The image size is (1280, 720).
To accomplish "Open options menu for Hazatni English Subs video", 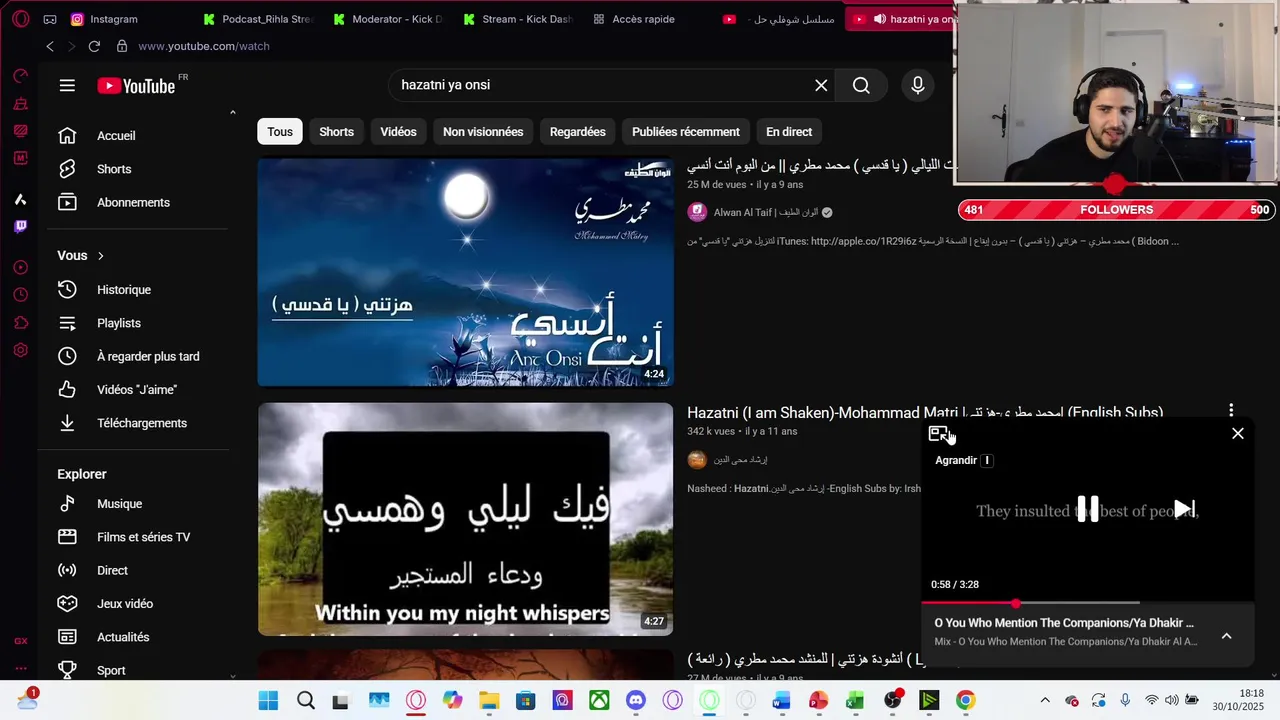I will coord(1231,411).
